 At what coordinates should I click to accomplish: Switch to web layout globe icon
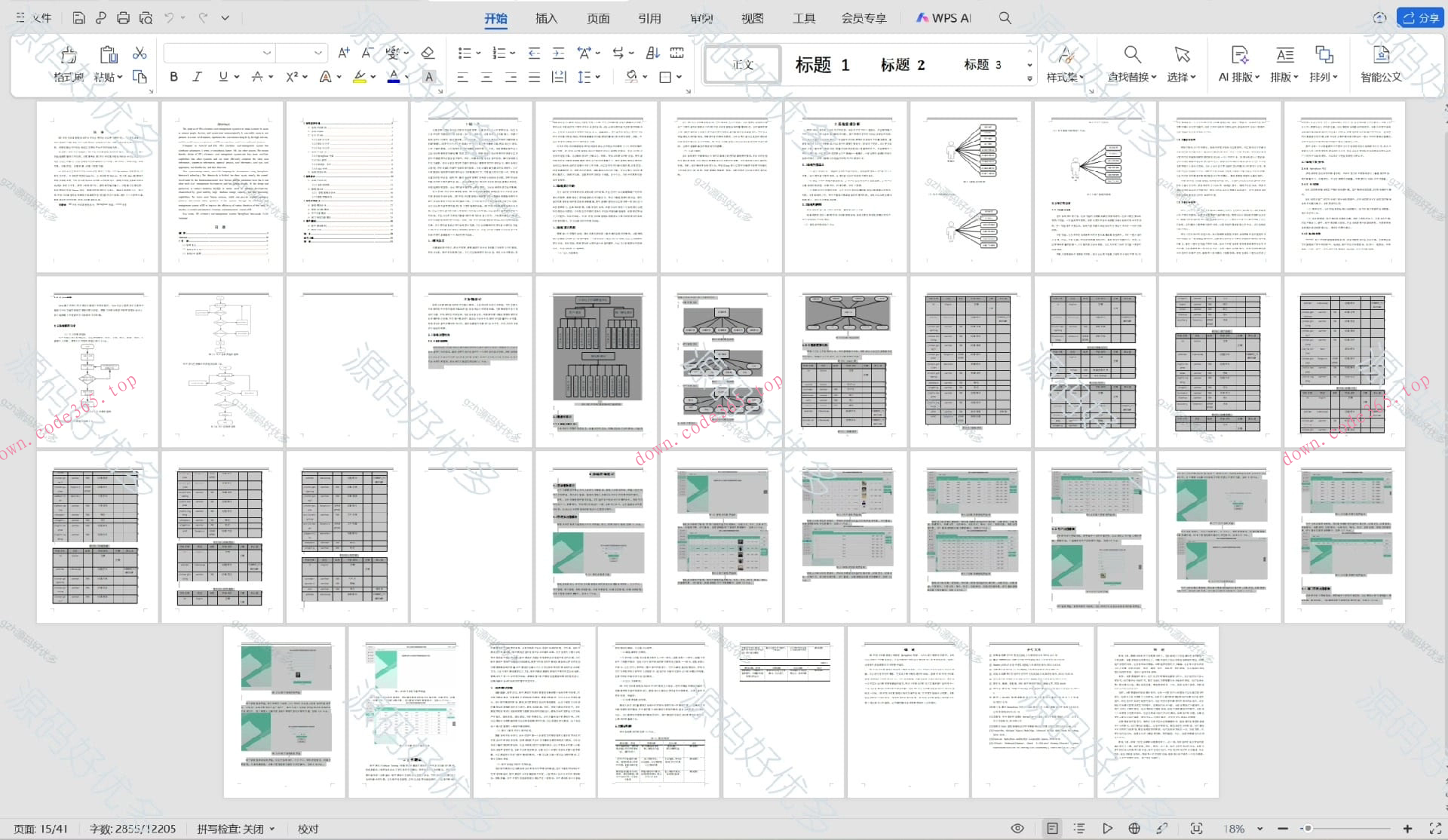pyautogui.click(x=1134, y=828)
